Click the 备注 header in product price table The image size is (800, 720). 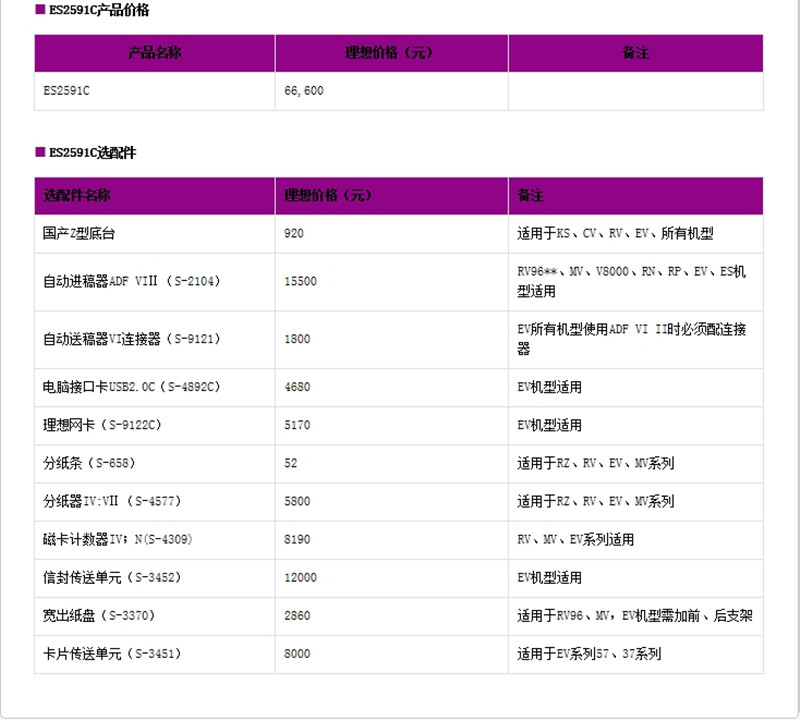636,53
